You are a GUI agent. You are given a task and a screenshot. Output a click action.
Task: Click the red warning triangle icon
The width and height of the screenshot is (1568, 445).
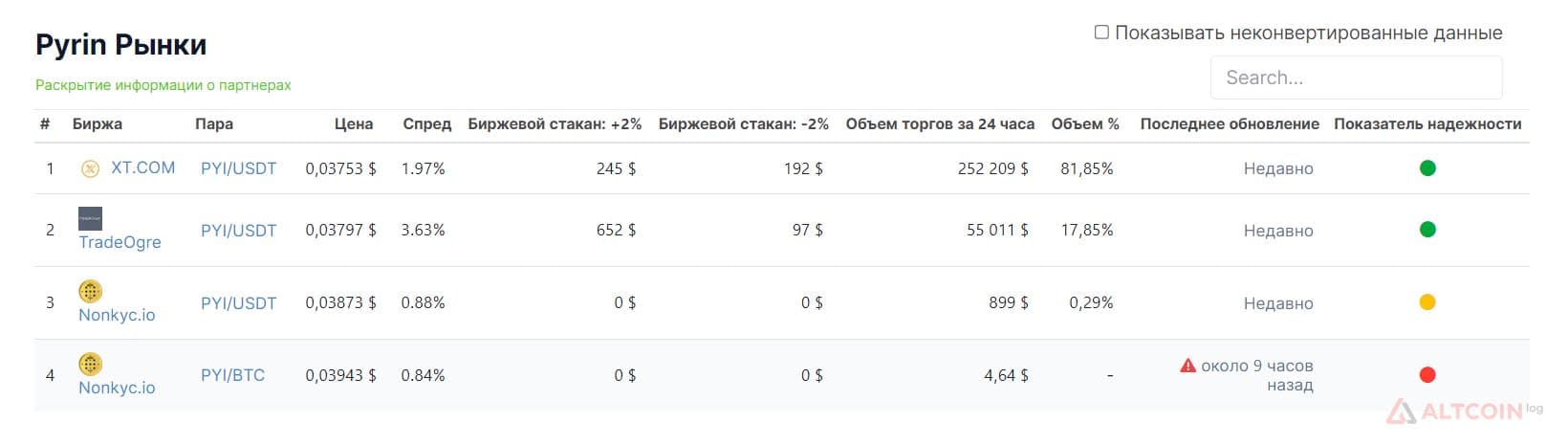(1187, 366)
